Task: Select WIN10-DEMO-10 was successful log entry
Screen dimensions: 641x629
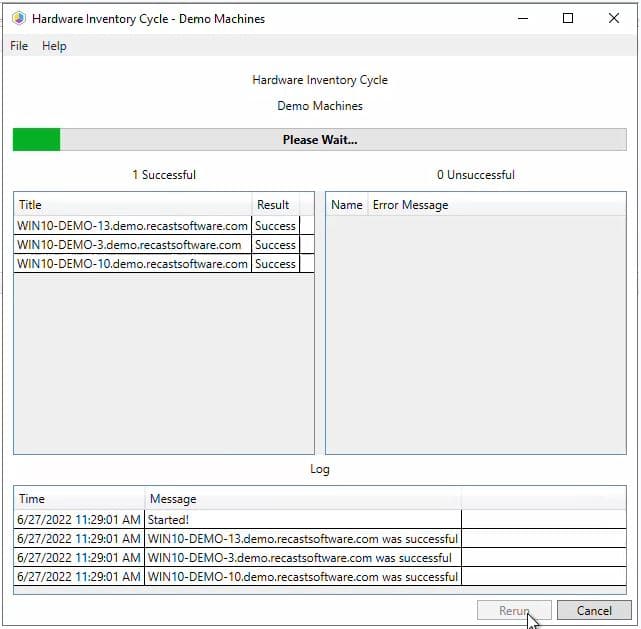Action: pos(303,577)
